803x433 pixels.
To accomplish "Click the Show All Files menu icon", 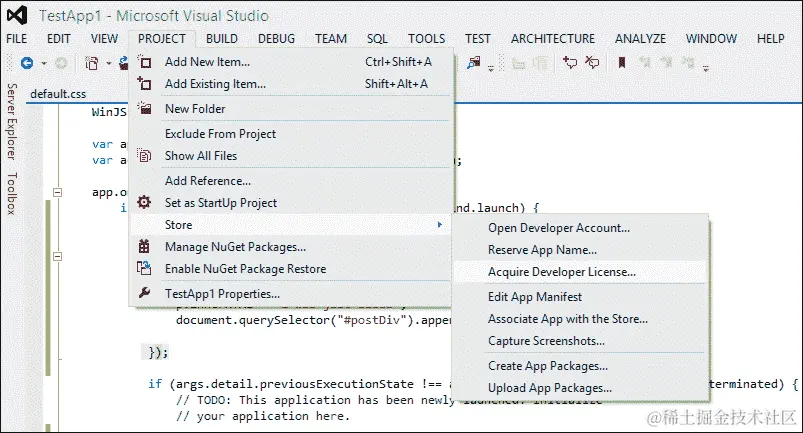I will (144, 156).
